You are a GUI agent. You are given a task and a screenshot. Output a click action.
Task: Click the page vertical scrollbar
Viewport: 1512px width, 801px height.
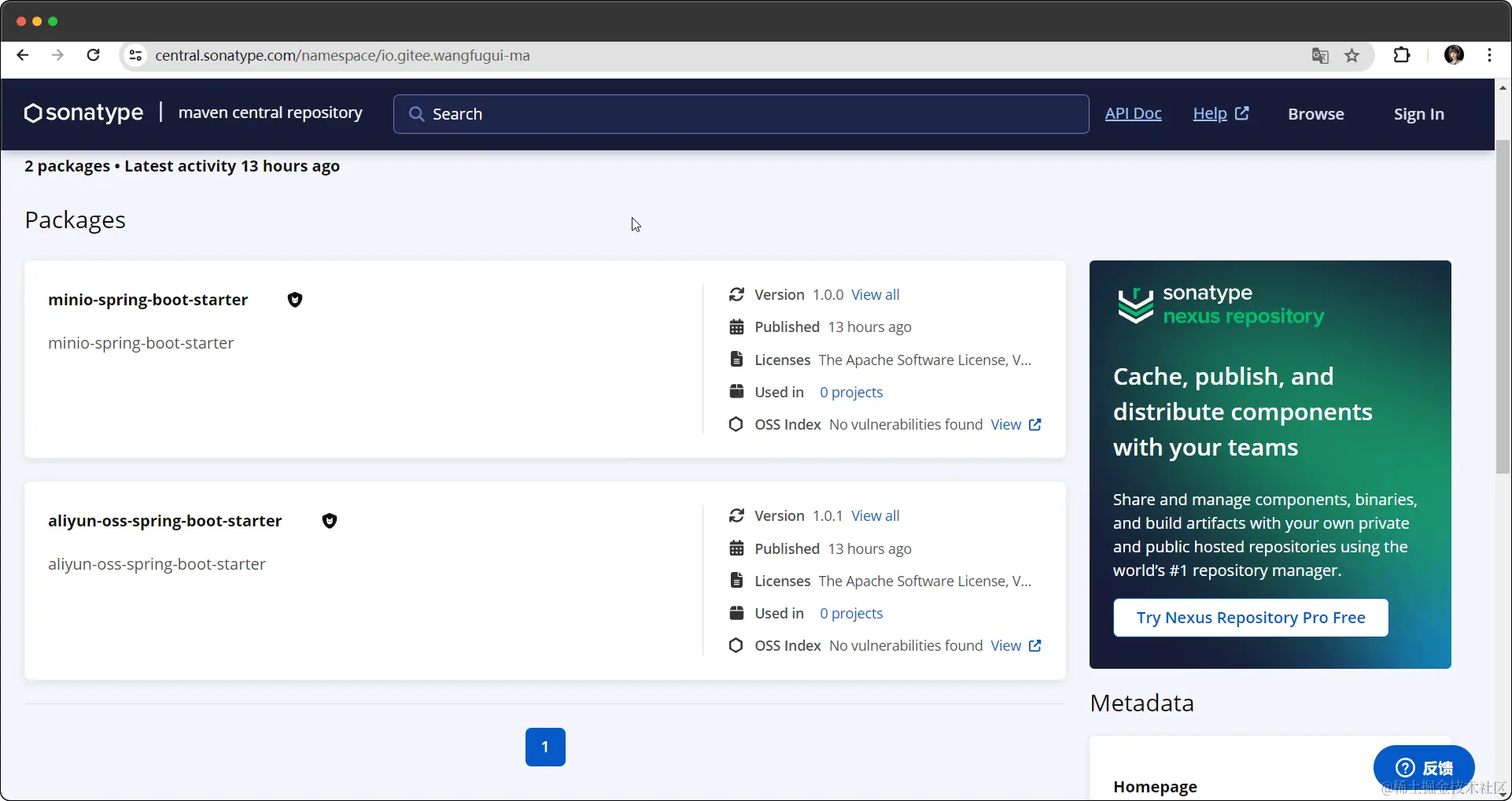point(1503,307)
